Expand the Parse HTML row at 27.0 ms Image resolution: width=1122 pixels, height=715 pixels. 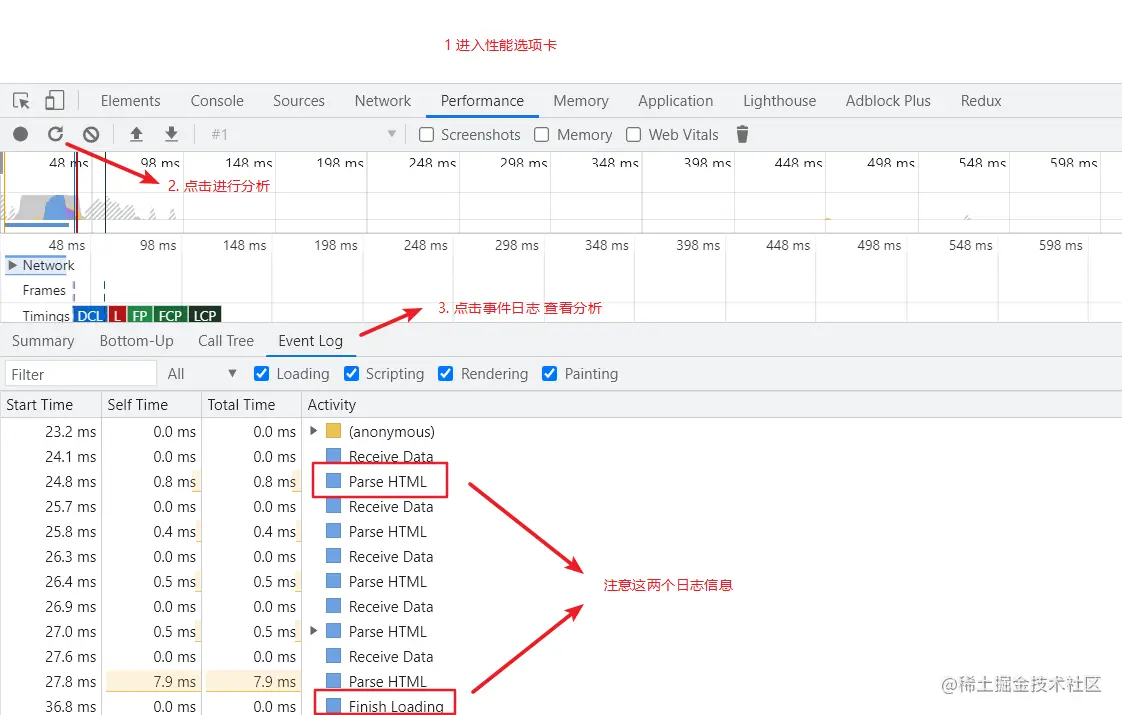click(x=313, y=631)
